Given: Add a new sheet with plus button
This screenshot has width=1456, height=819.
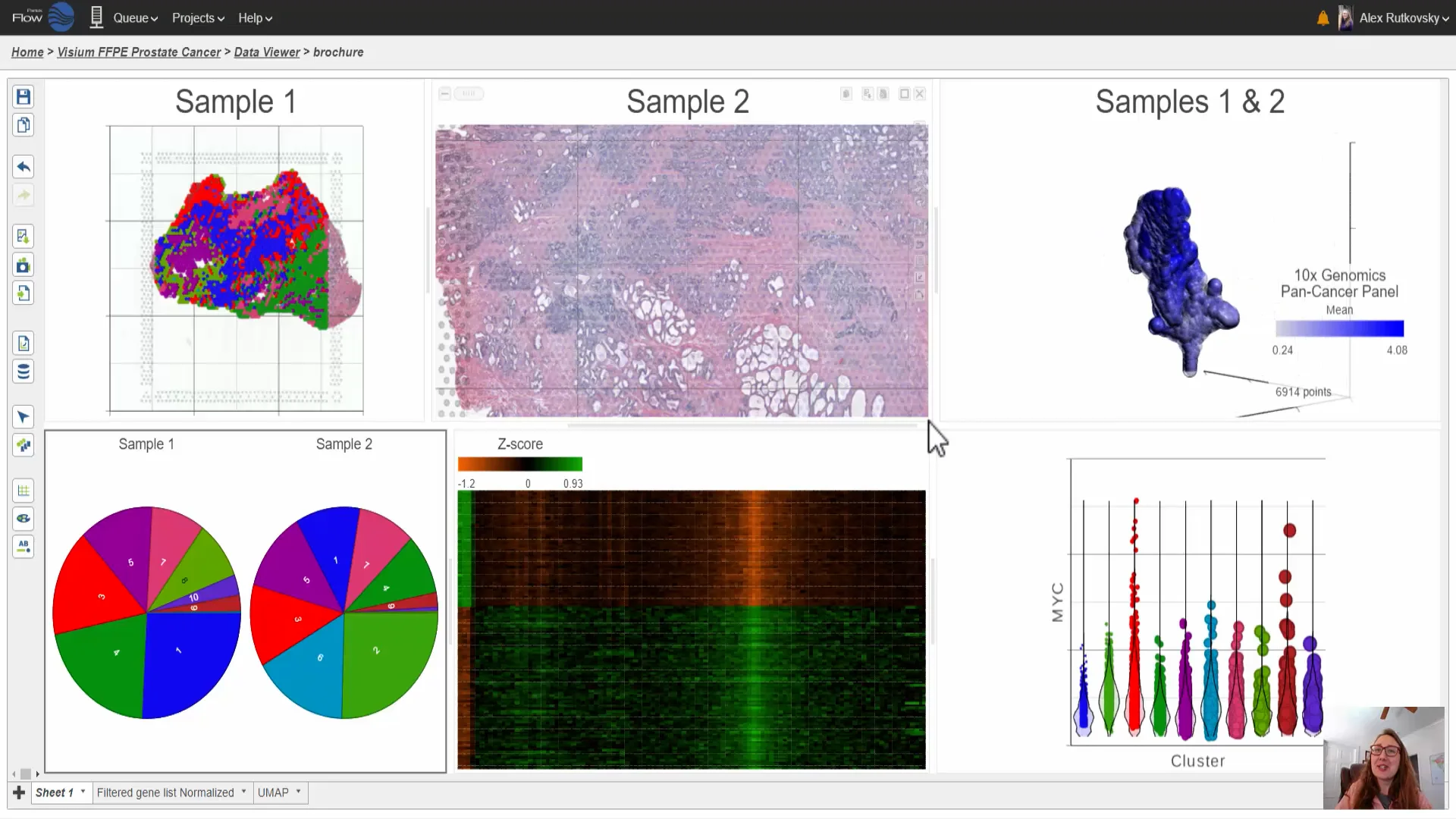Looking at the screenshot, I should click(19, 792).
